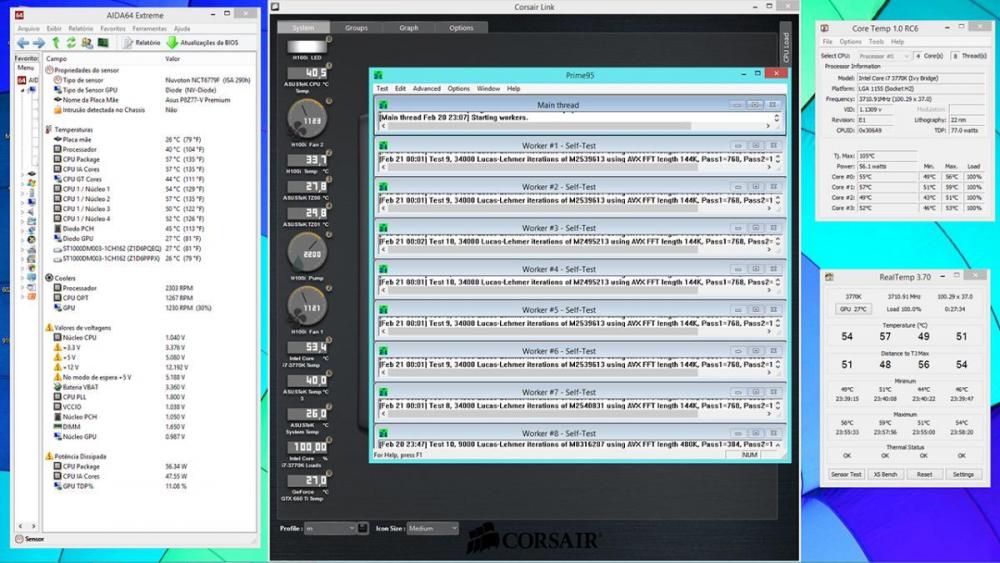Click the Worker #1 window icon

pos(383,145)
